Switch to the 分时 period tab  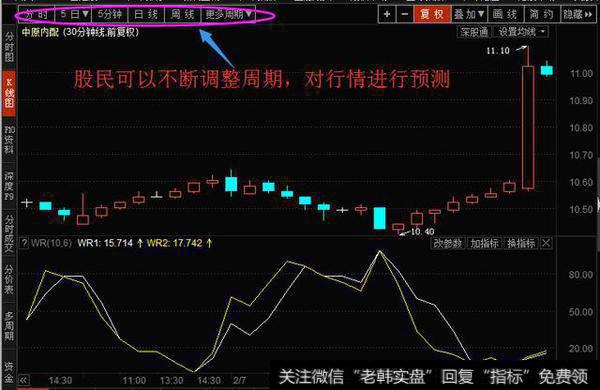pos(37,15)
